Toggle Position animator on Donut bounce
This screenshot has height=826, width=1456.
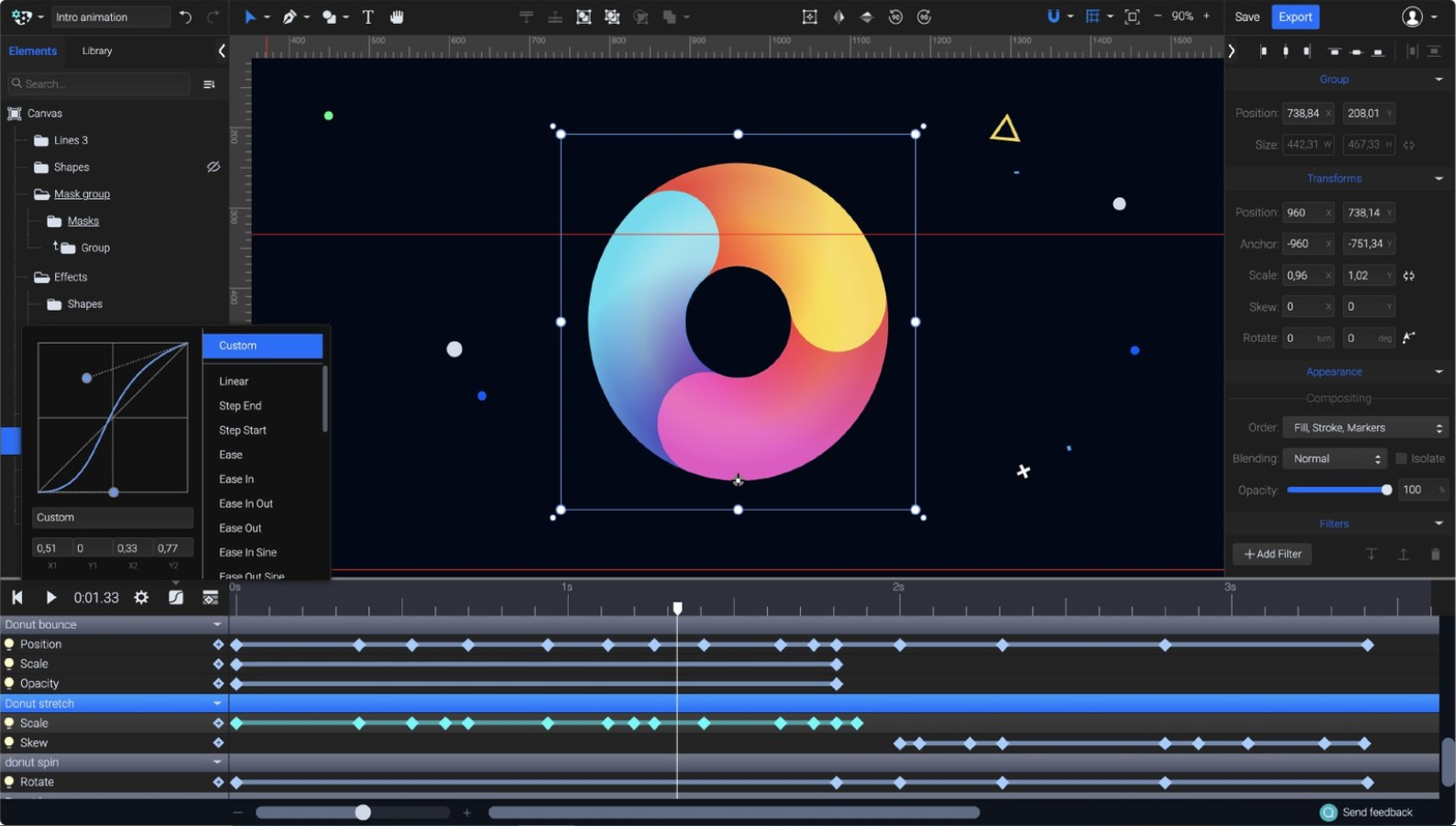pos(9,644)
